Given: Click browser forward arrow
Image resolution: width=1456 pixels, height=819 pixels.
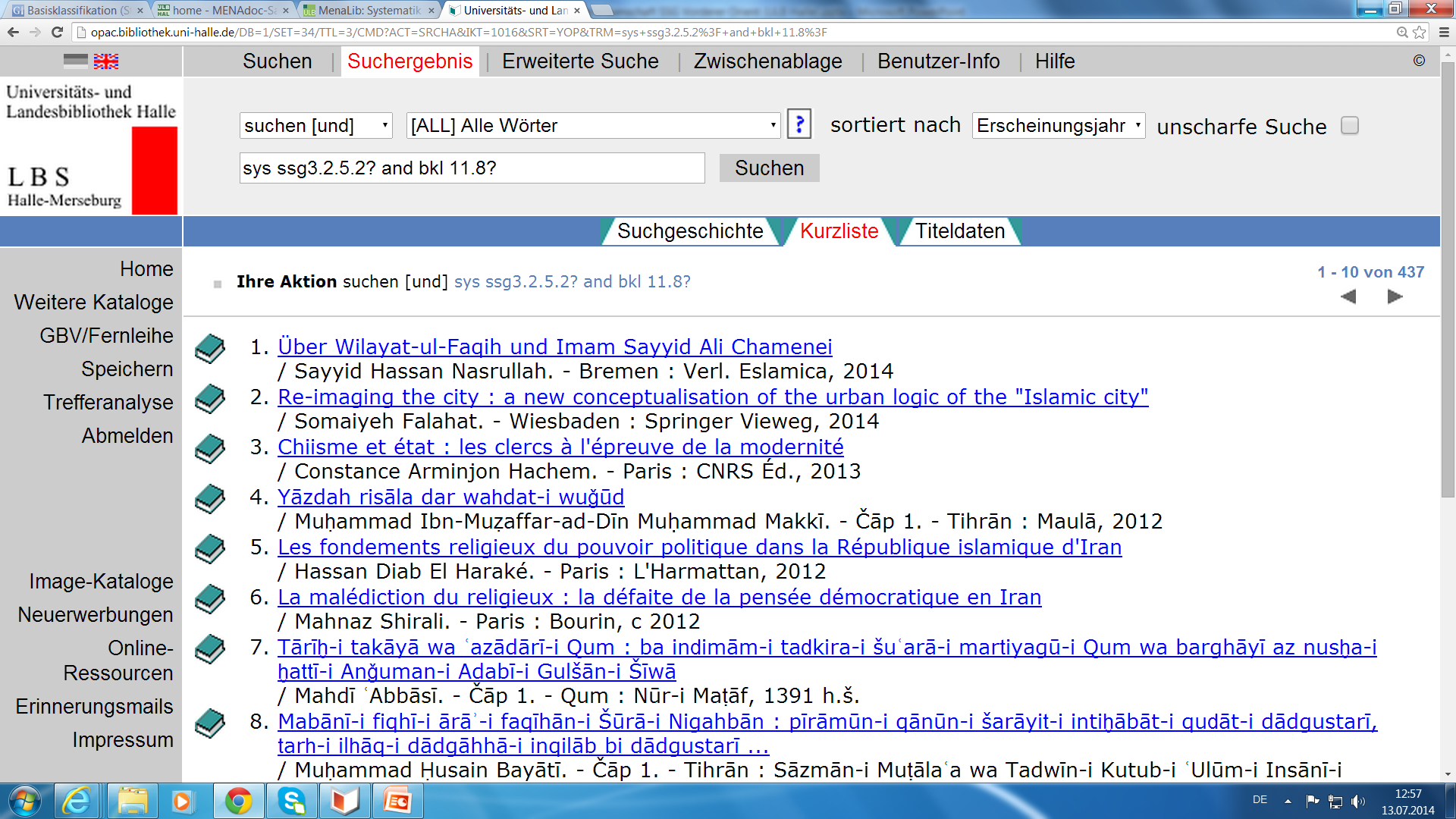Looking at the screenshot, I should 35,33.
